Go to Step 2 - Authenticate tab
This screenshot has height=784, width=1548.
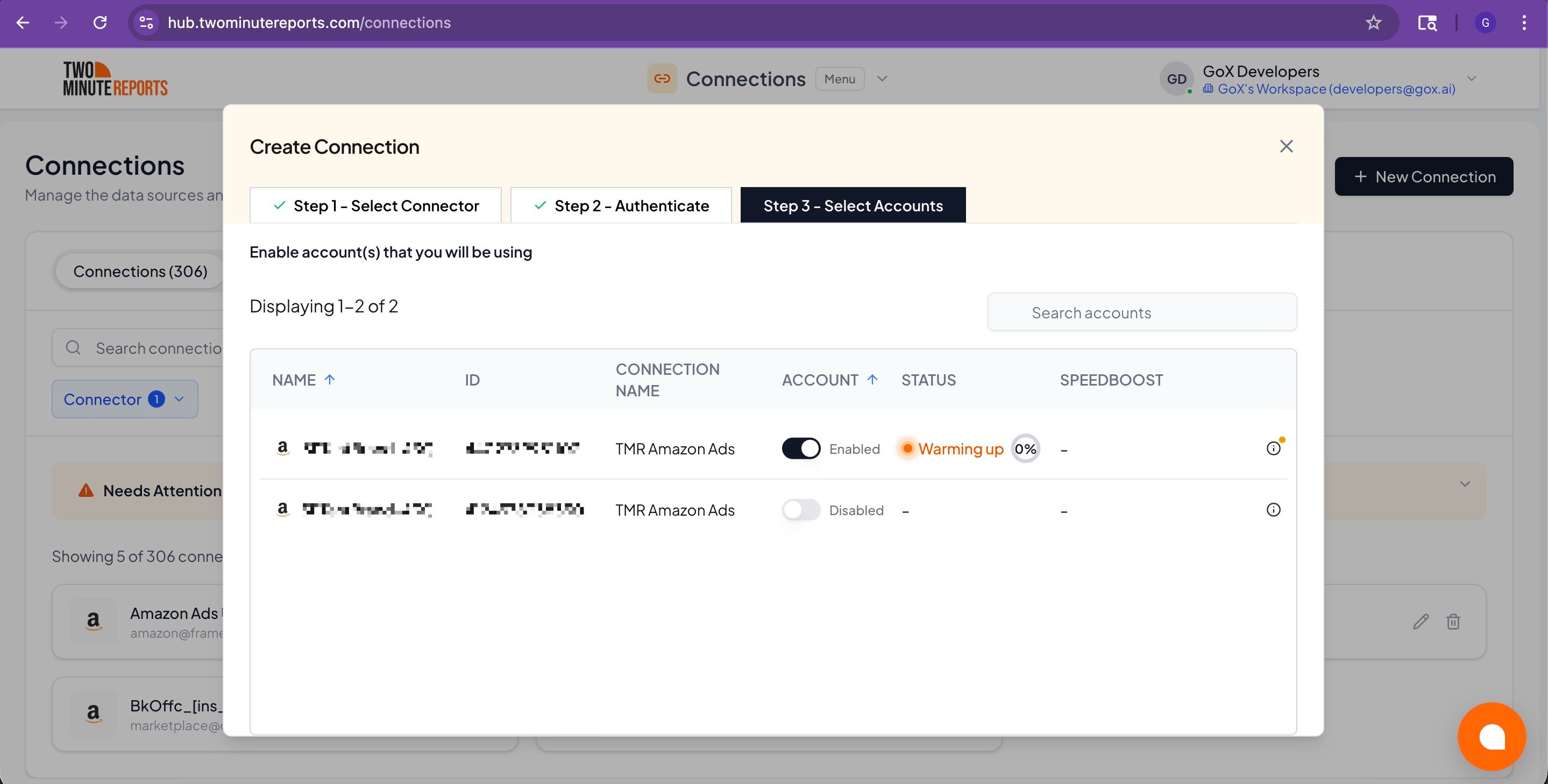(x=621, y=205)
